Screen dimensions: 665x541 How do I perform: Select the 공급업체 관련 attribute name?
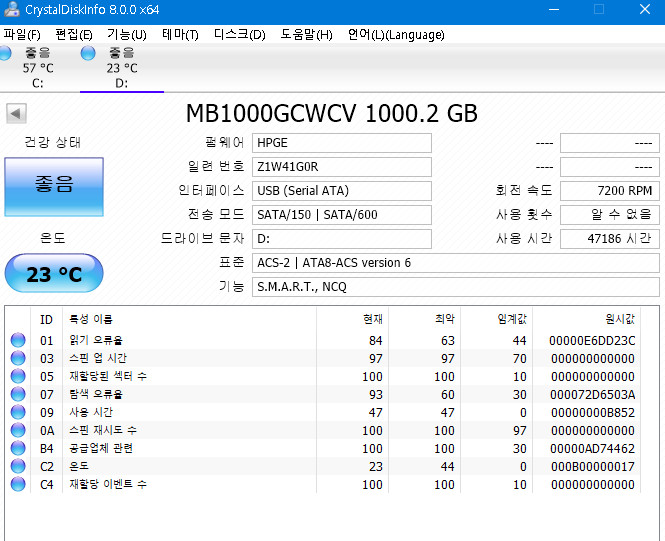pos(101,448)
